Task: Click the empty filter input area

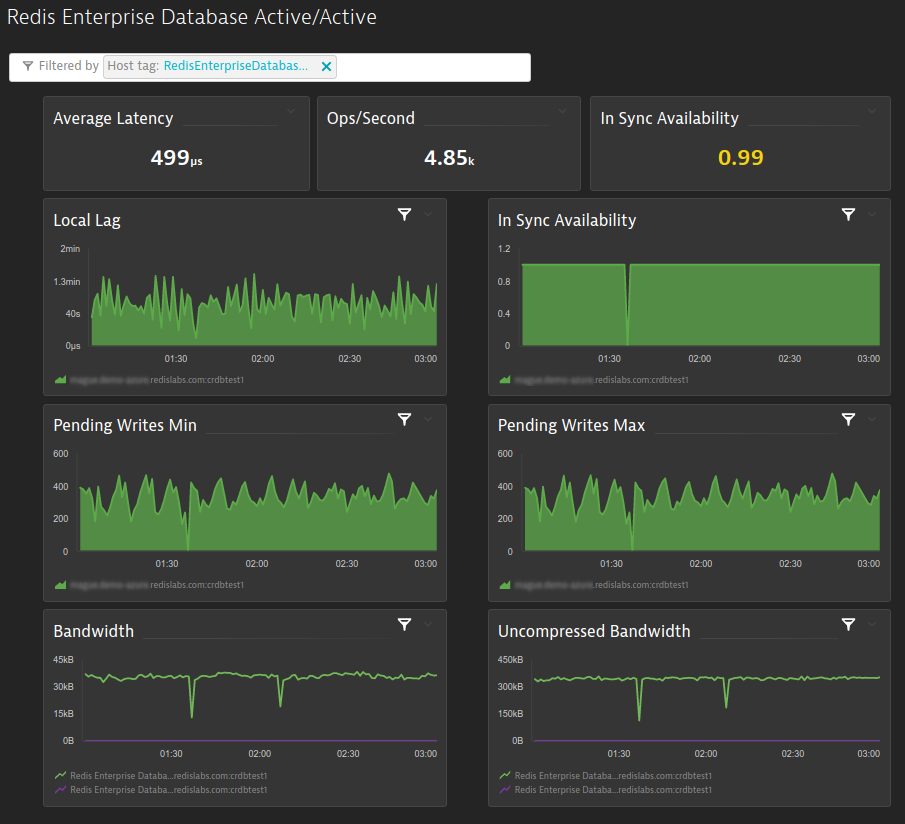Action: pyautogui.click(x=432, y=67)
